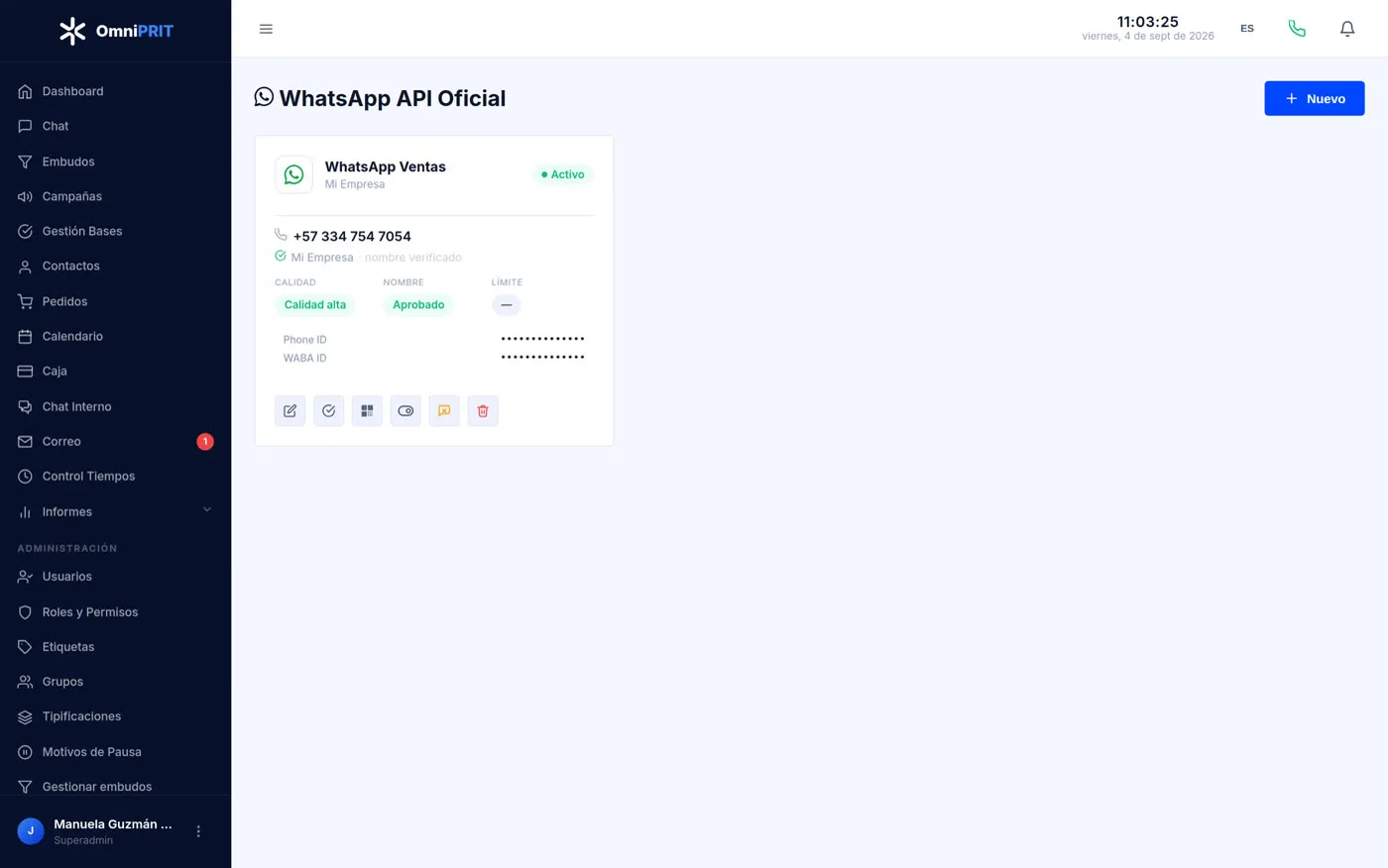The image size is (1388, 868).
Task: Open user options three-dot menu
Action: 198,831
